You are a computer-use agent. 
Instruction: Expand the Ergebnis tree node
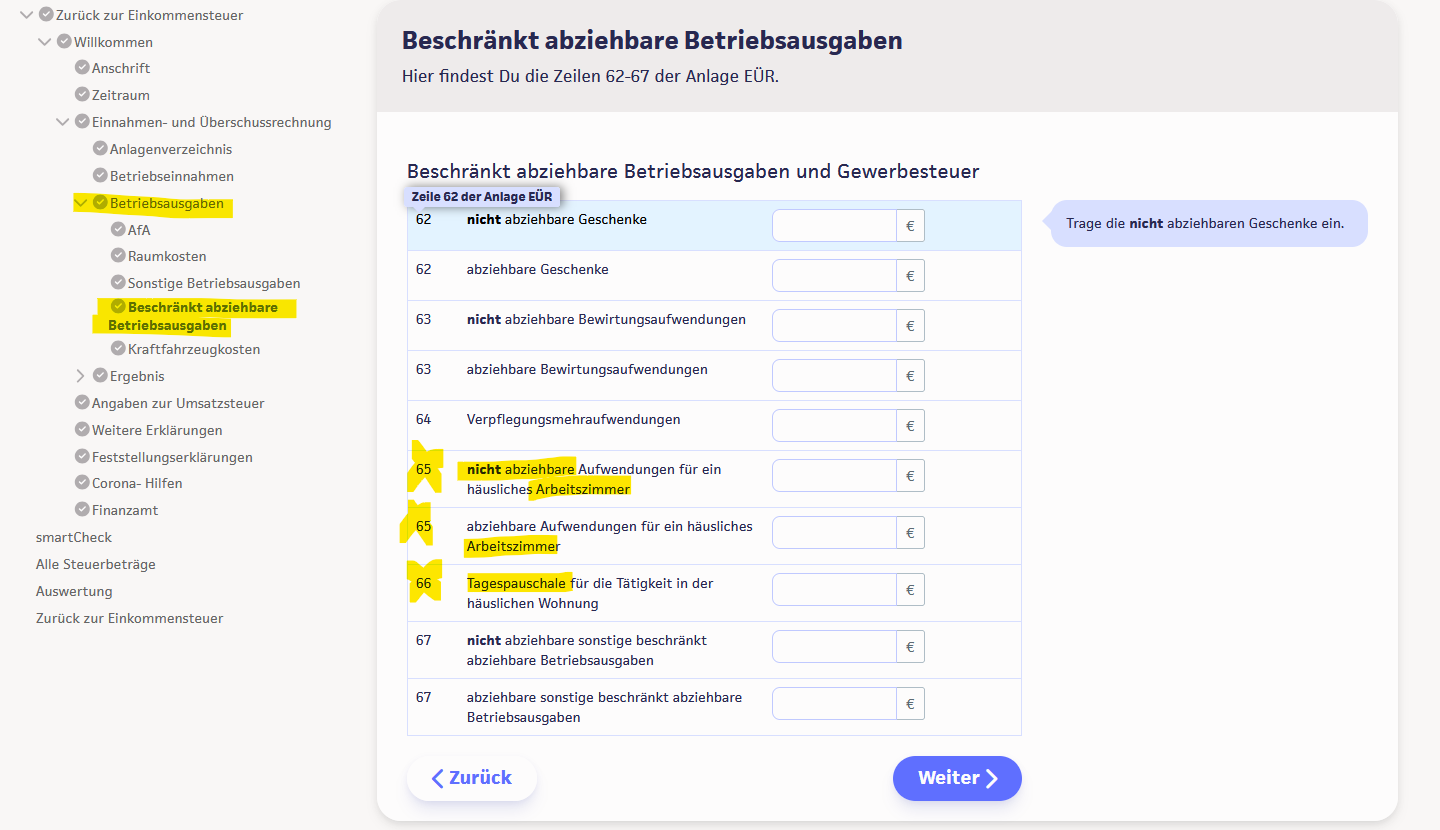click(81, 376)
